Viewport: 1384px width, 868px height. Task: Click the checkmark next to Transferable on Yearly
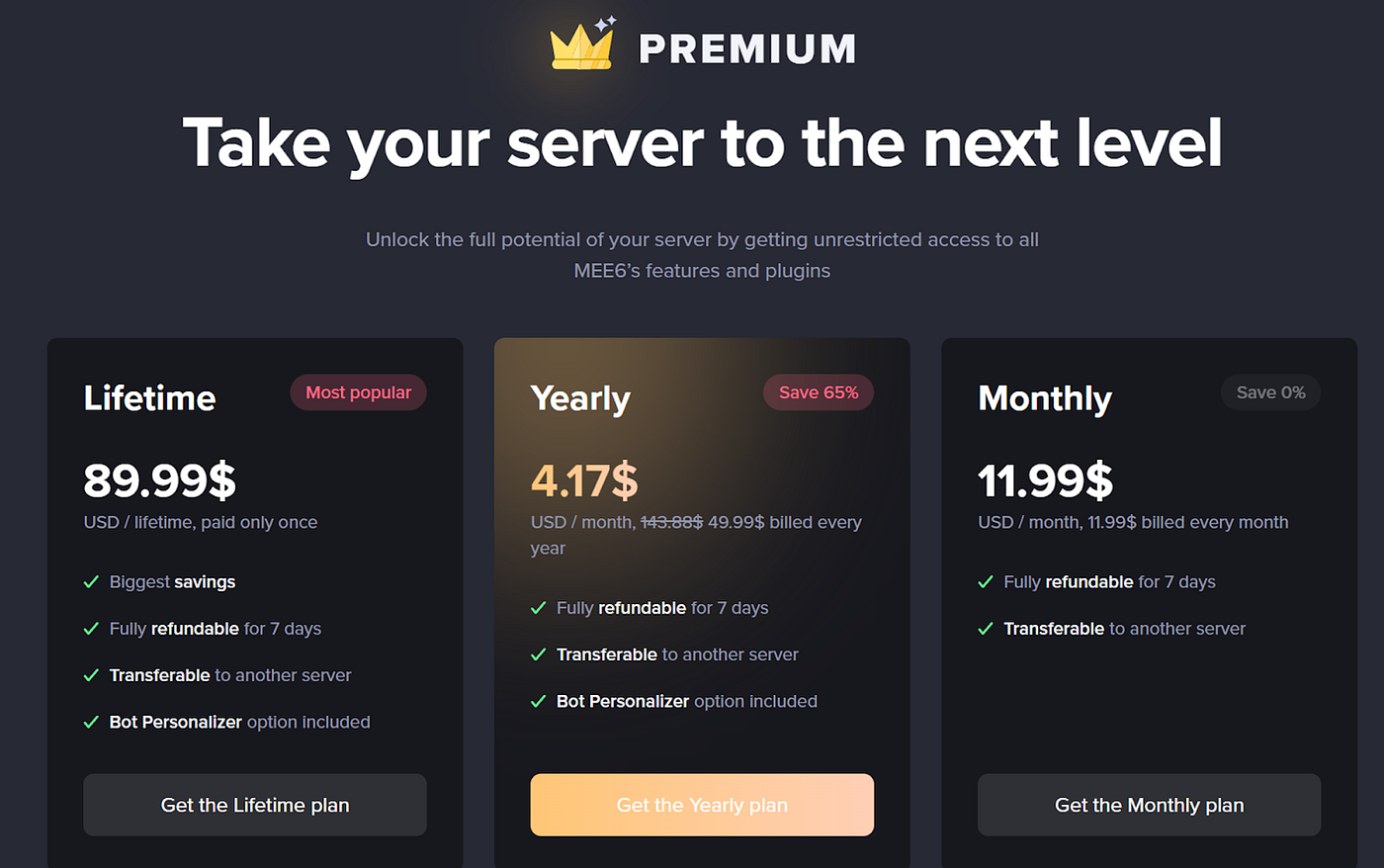[x=539, y=653]
